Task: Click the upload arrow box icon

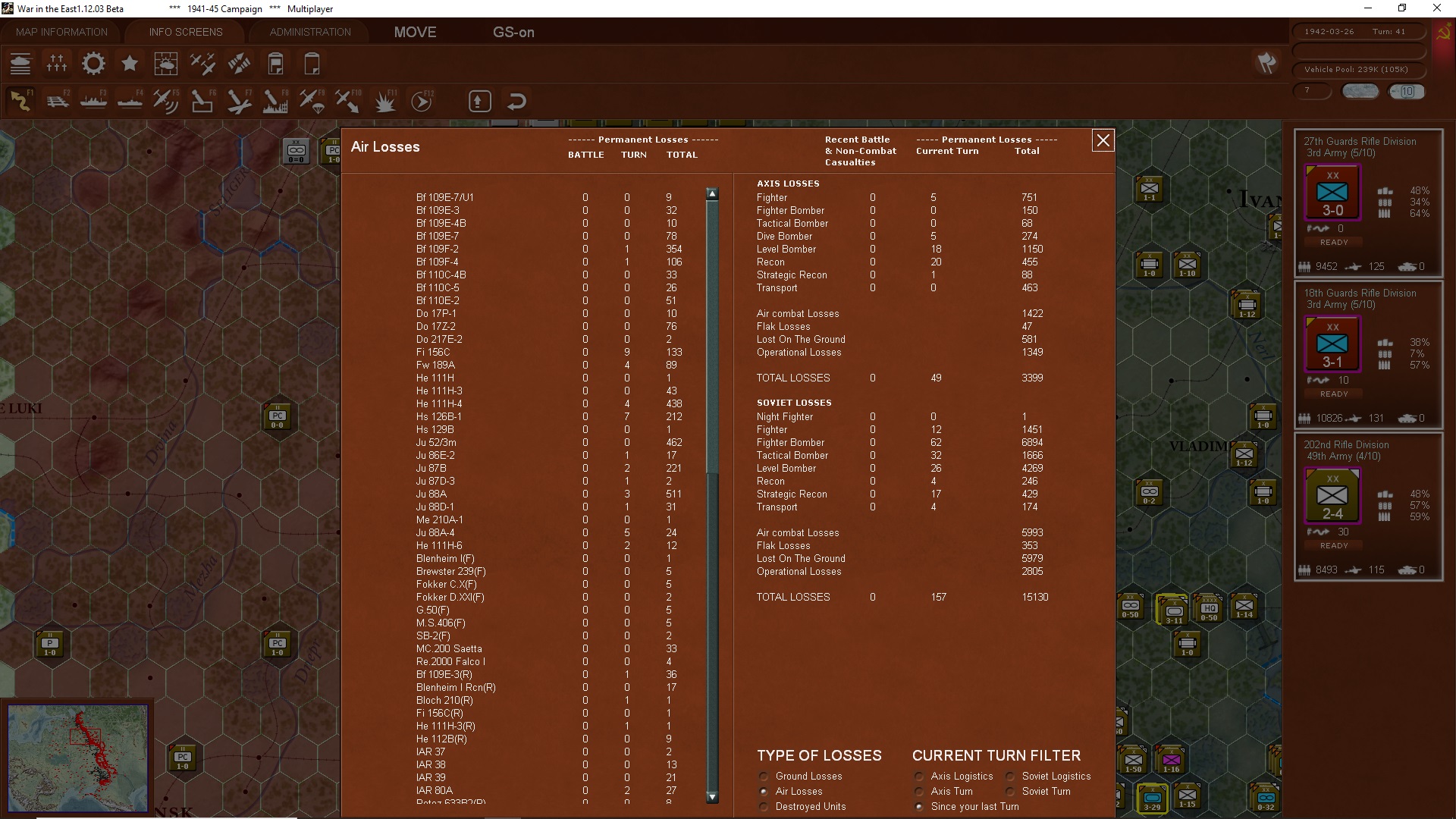Action: pyautogui.click(x=480, y=101)
